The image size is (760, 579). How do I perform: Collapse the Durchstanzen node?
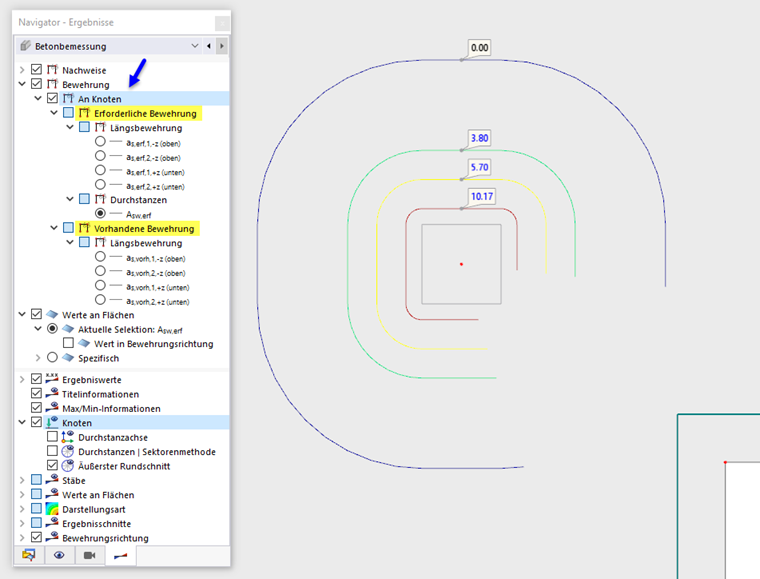pos(70,200)
